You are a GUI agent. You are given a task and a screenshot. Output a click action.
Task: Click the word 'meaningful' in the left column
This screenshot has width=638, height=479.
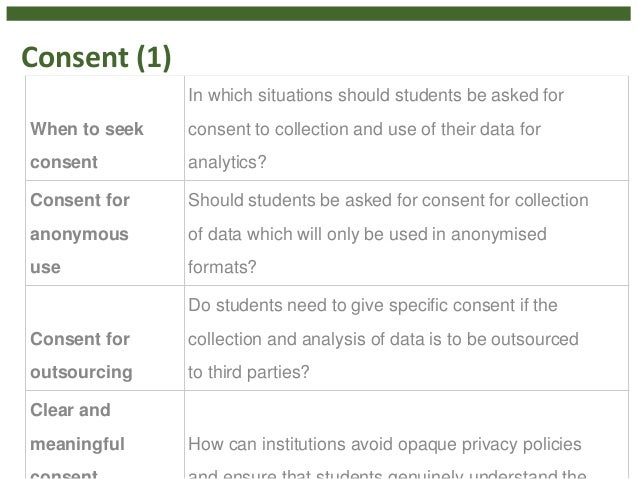click(77, 444)
